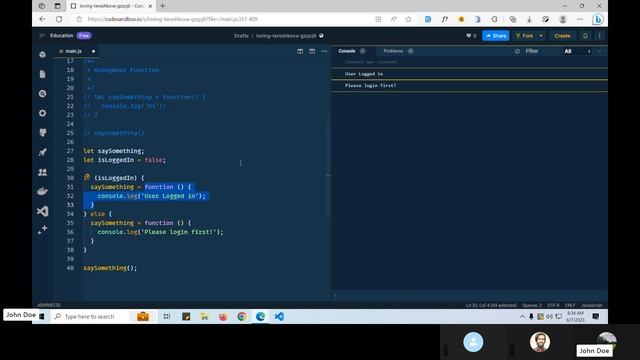This screenshot has width=640, height=360.
Task: Go back with browser back arrow
Action: point(42,19)
